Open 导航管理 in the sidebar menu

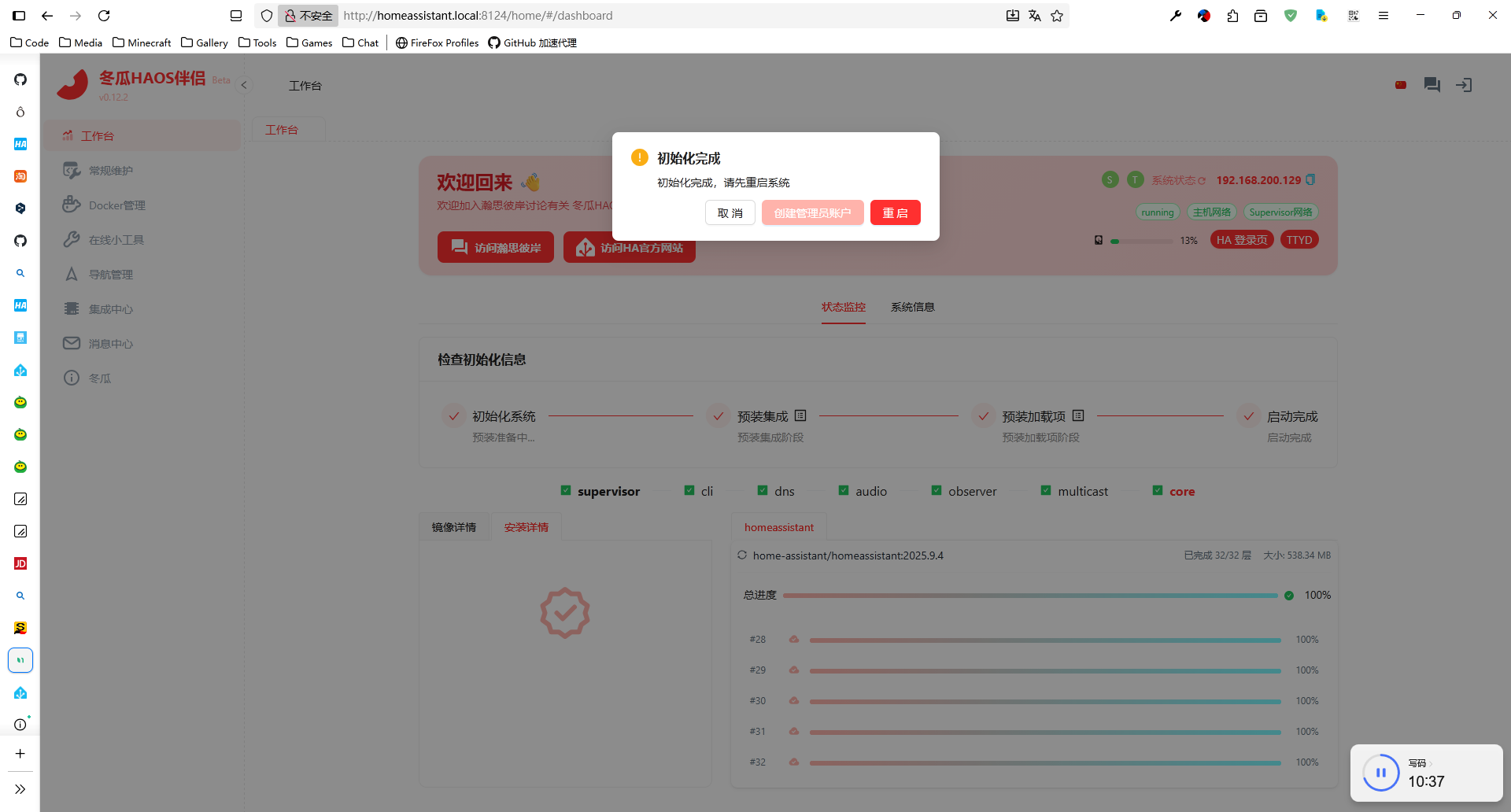tap(142, 275)
